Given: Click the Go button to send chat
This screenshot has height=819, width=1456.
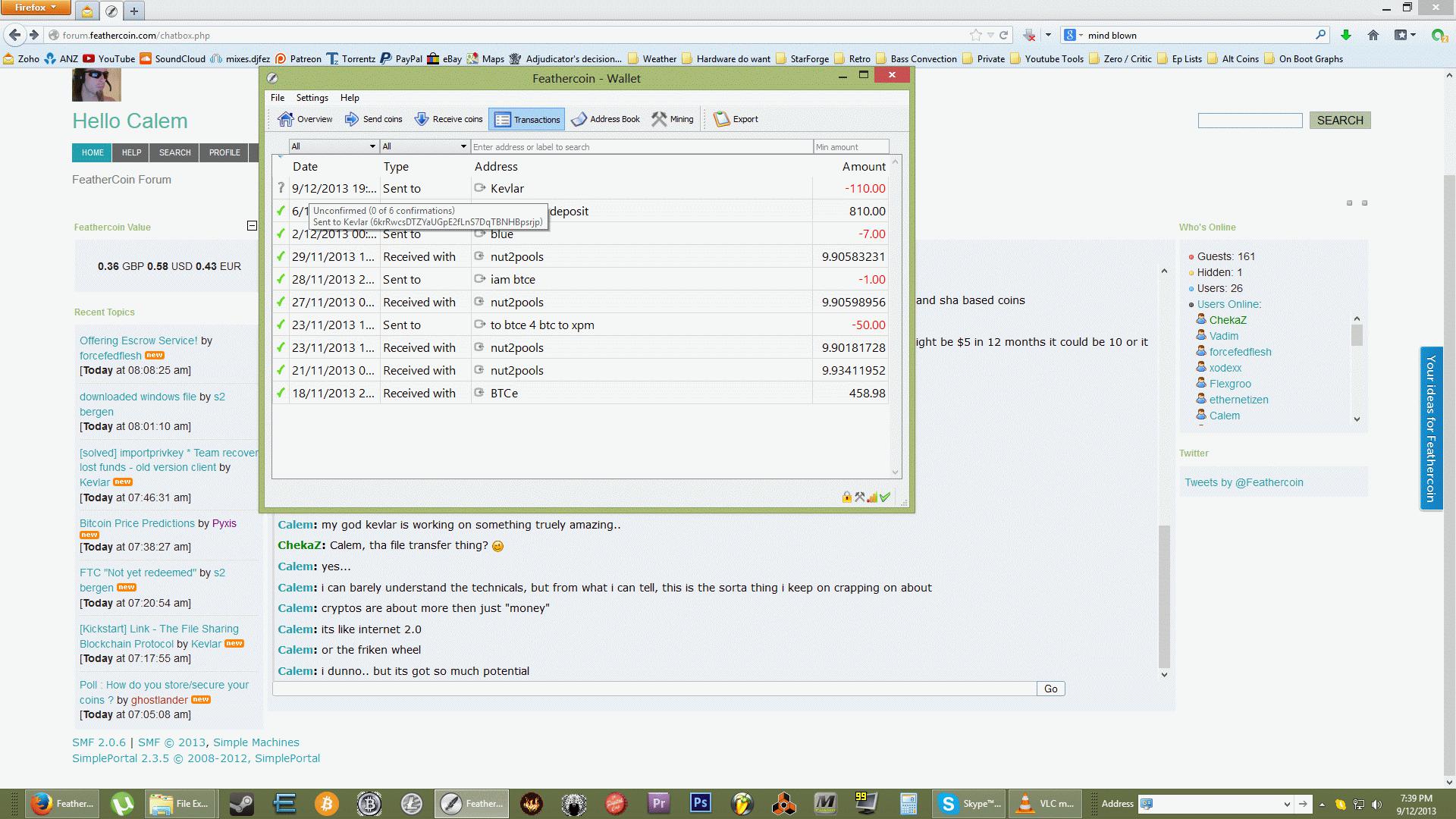Looking at the screenshot, I should (x=1050, y=689).
